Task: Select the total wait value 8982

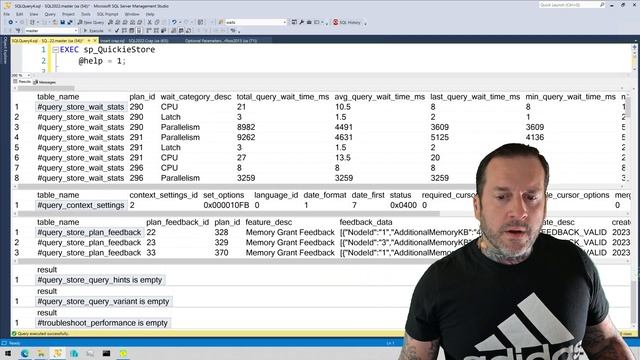Action: (246, 127)
